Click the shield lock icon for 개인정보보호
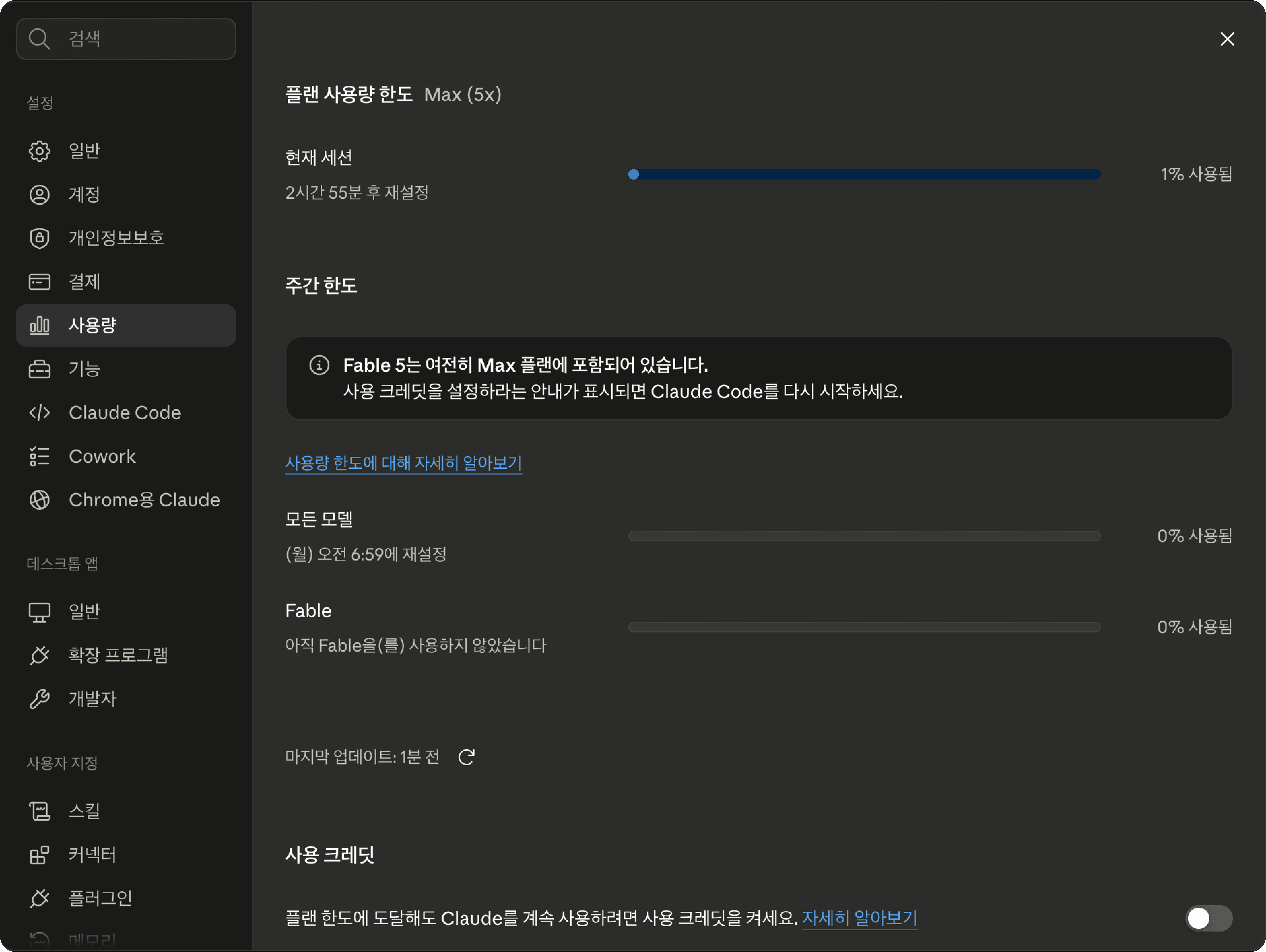Image resolution: width=1266 pixels, height=952 pixels. [x=40, y=238]
